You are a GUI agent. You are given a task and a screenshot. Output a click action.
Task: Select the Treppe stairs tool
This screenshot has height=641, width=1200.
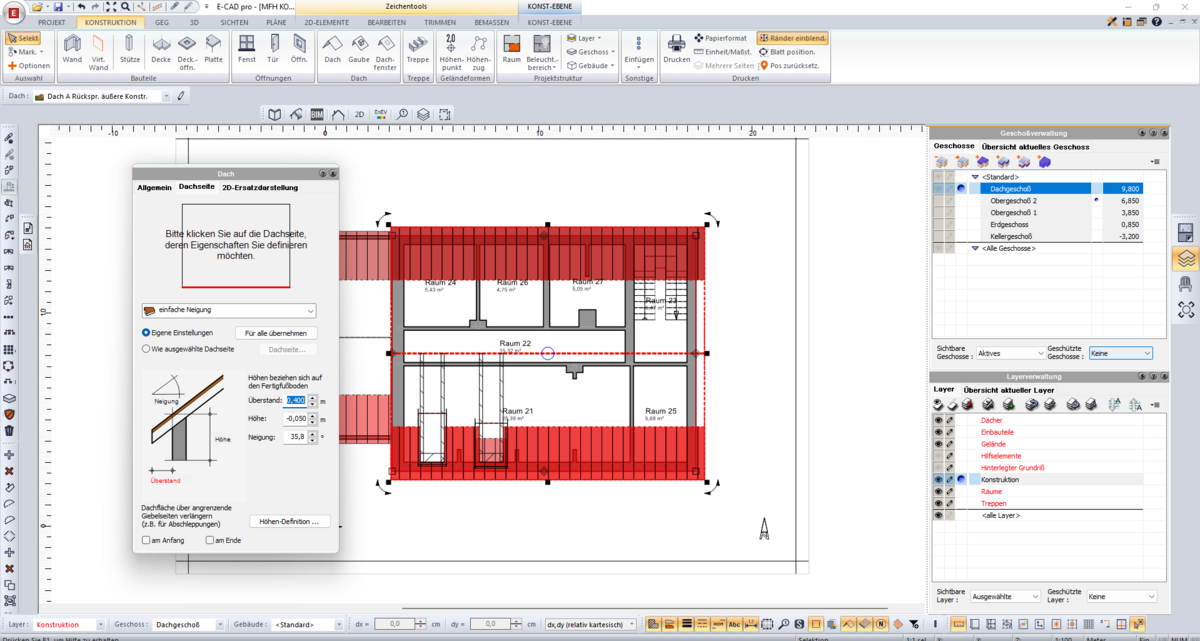click(418, 51)
